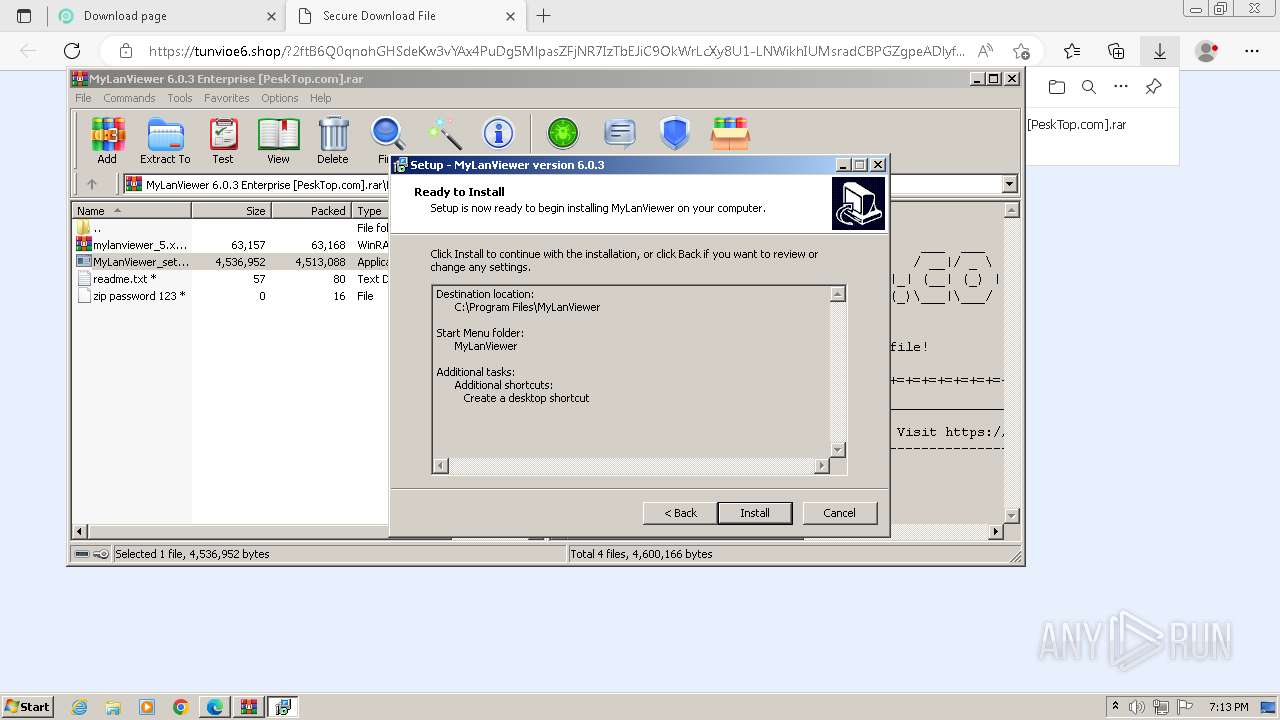Open Chrome from the taskbar
The width and height of the screenshot is (1280, 720).
coord(180,707)
